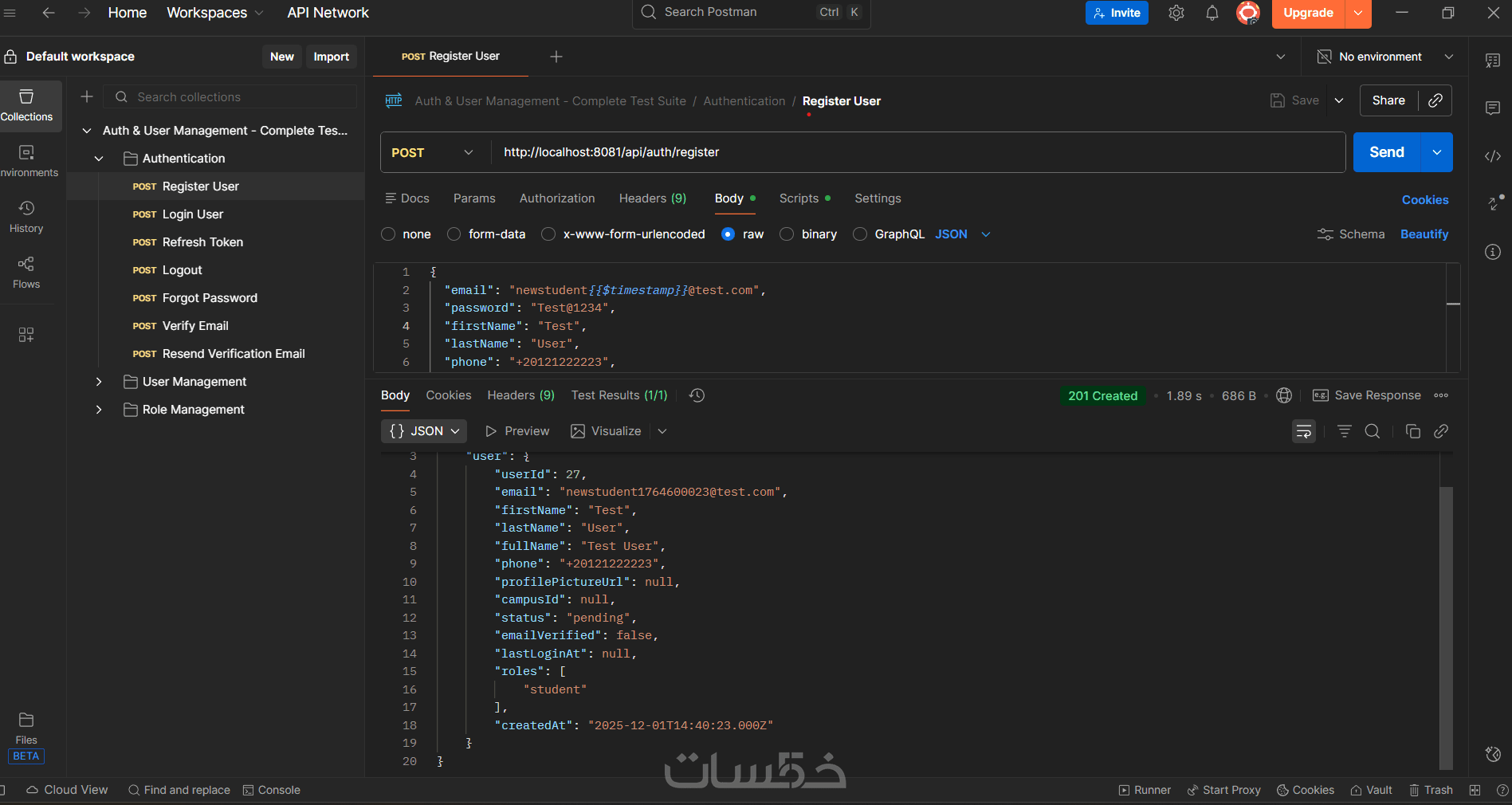The image size is (1512, 805).
Task: Open the Postbot assistant icon
Action: [x=1494, y=754]
